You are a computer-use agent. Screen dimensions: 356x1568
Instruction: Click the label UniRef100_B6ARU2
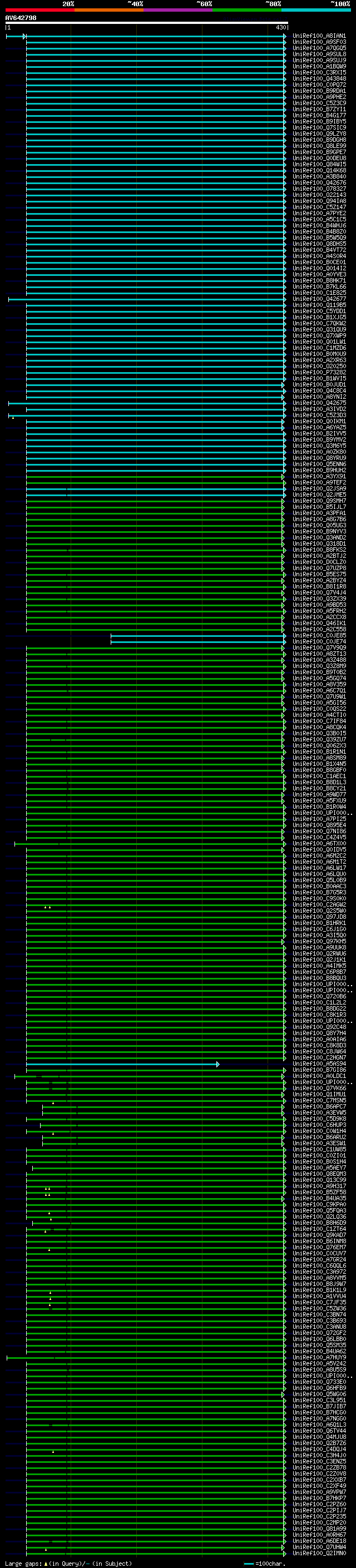tap(319, 1137)
